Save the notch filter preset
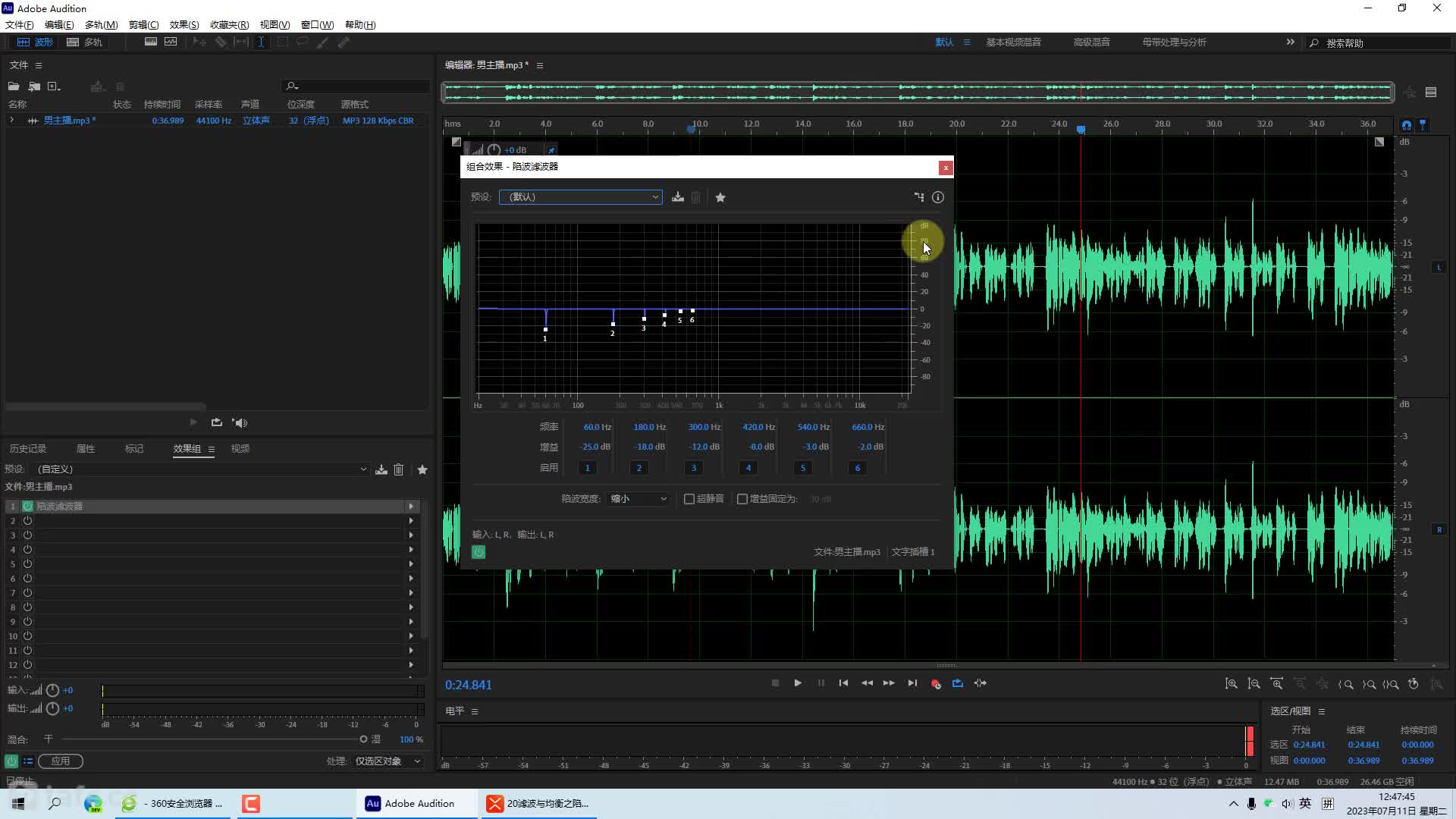This screenshot has width=1456, height=819. [x=678, y=197]
